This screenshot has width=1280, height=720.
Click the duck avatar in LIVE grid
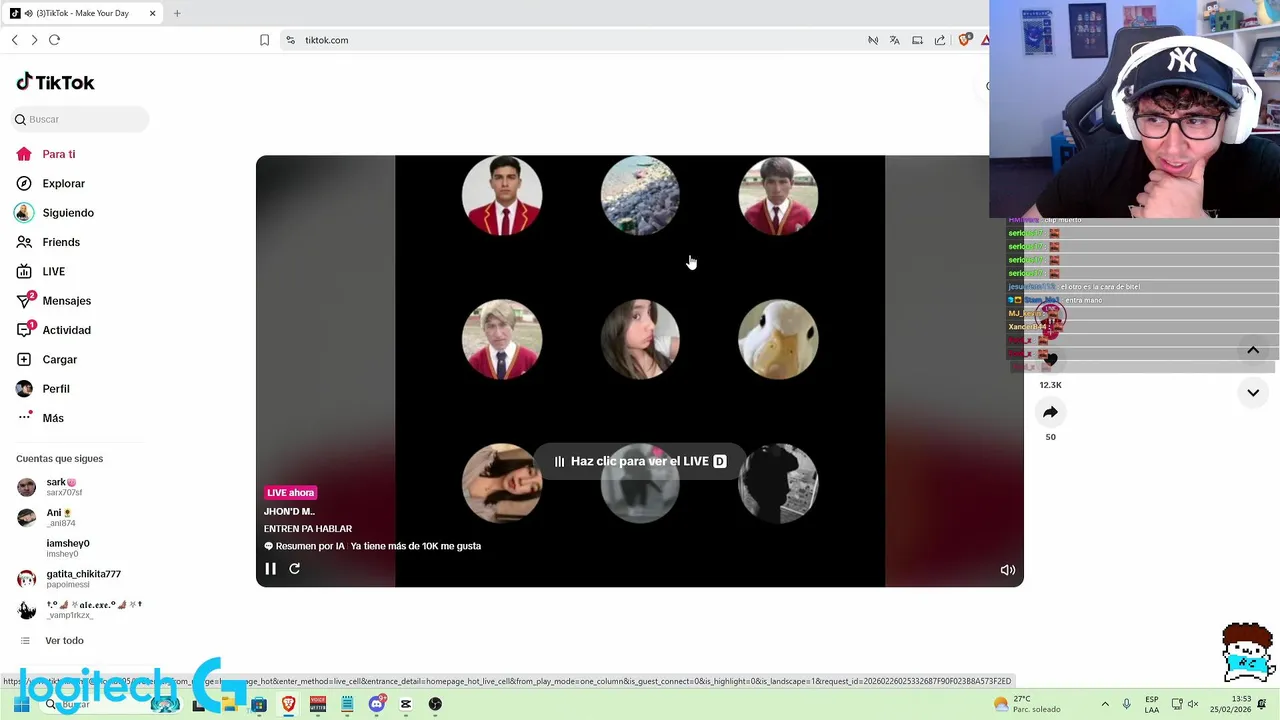pos(778,340)
